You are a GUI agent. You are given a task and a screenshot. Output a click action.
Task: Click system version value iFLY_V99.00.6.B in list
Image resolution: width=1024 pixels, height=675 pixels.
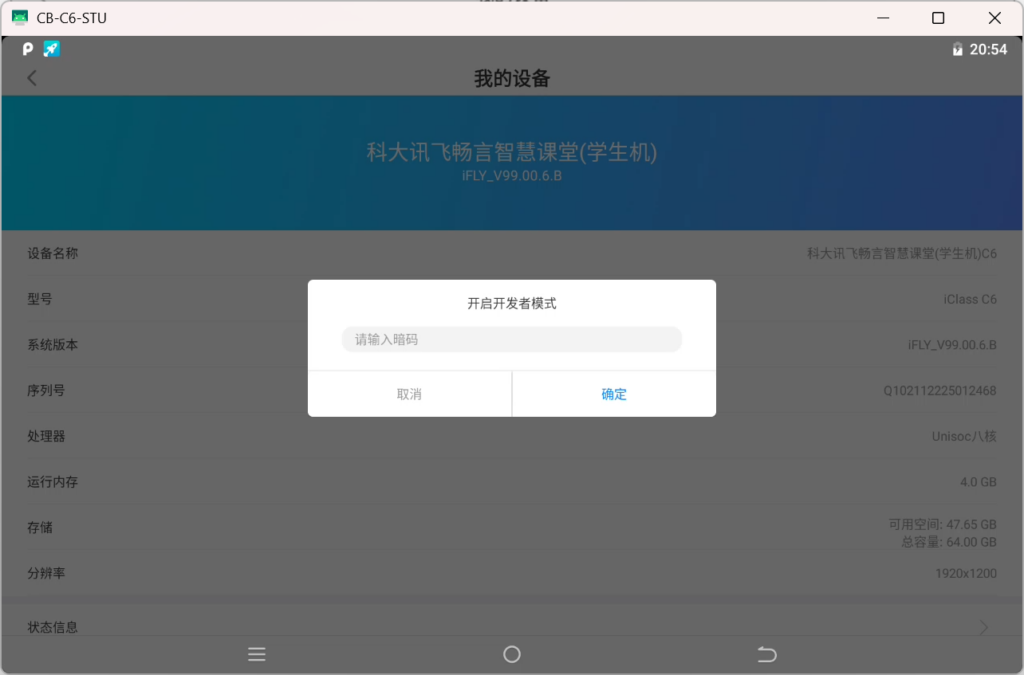pos(952,345)
